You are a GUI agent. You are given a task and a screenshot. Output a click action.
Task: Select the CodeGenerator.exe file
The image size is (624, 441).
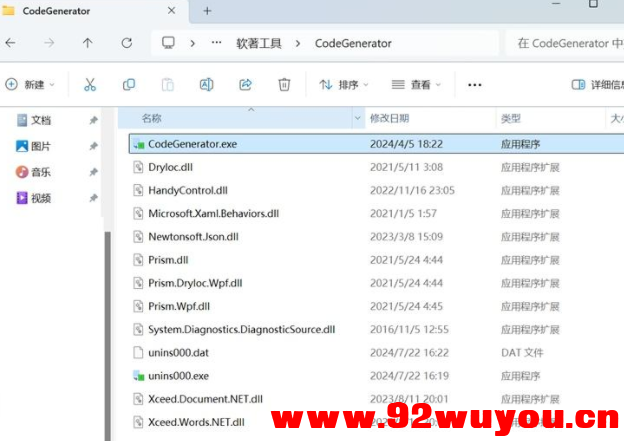[192, 144]
